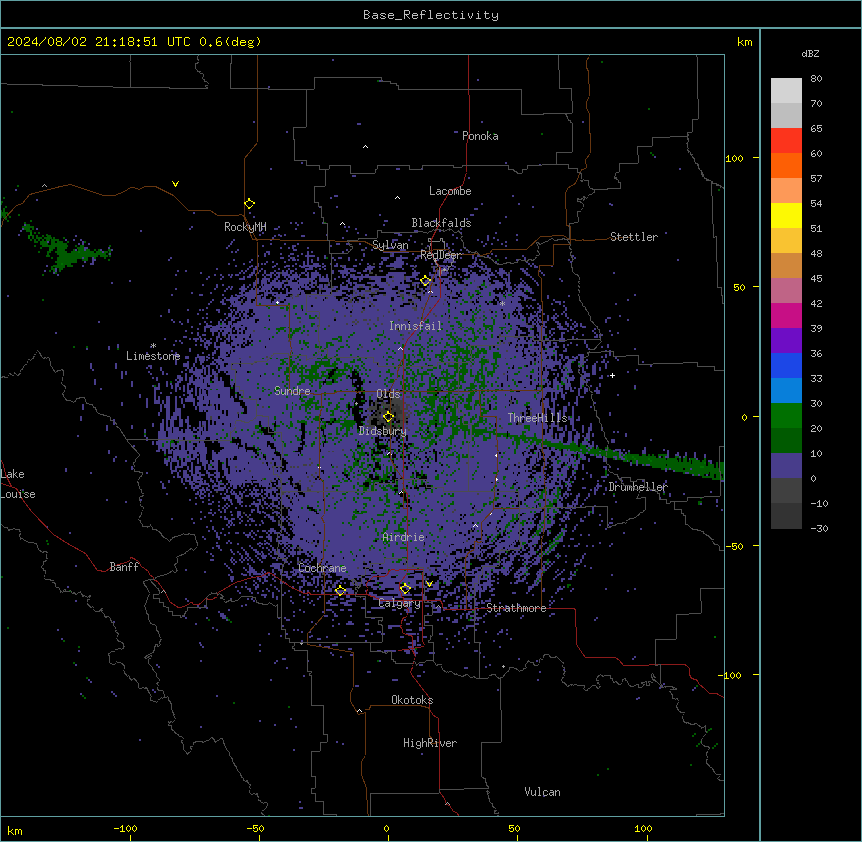Click the Vulcan label

(x=542, y=792)
